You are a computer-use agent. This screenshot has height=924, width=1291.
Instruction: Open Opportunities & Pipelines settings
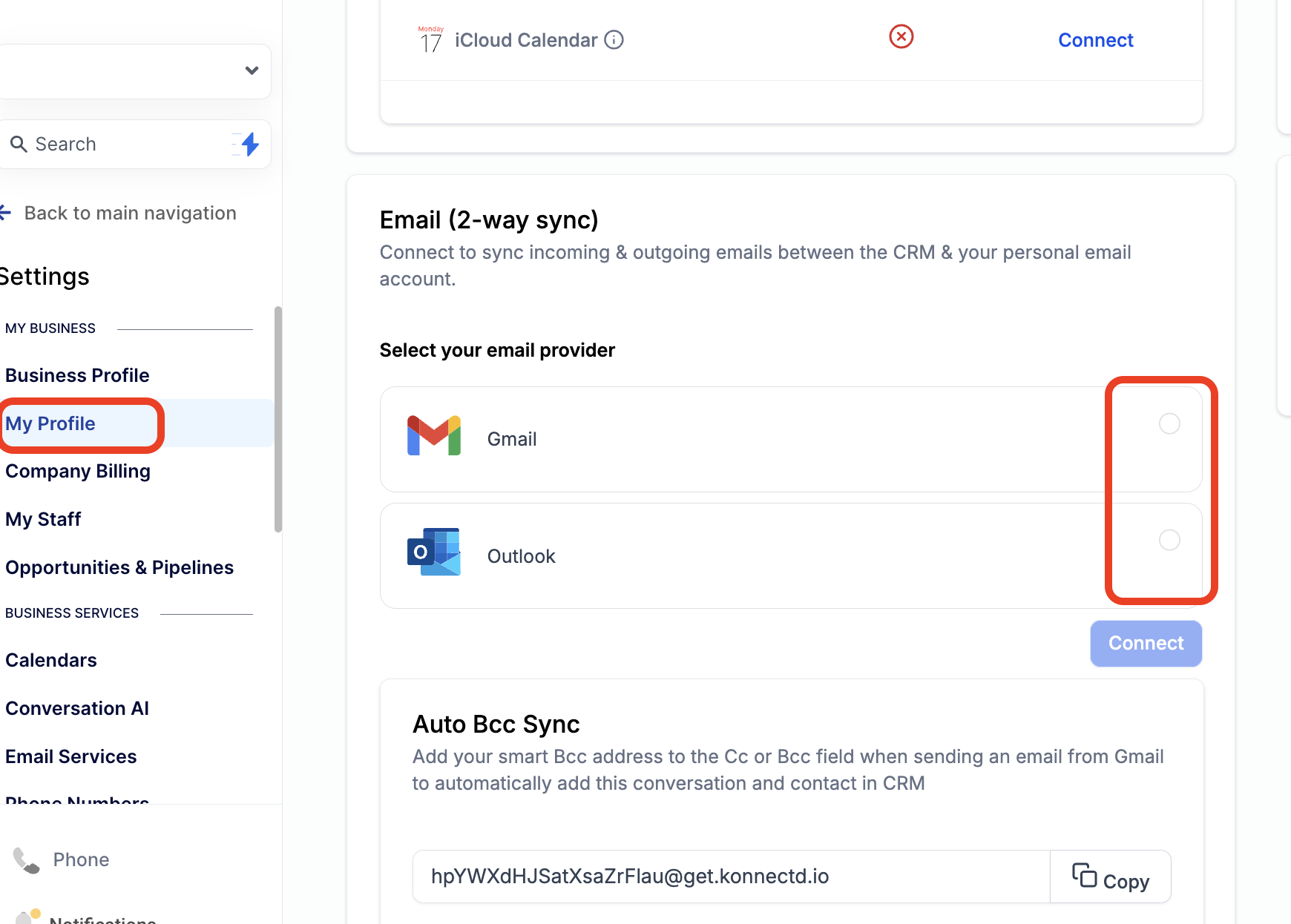[119, 568]
